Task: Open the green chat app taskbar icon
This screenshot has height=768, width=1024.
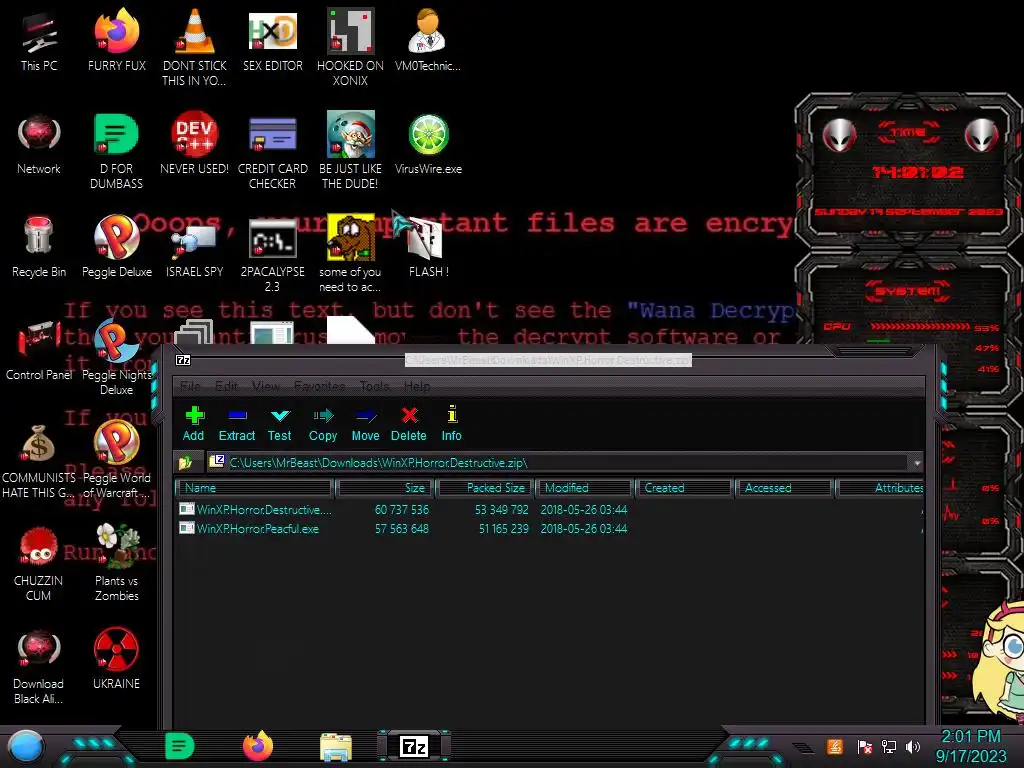Action: (179, 746)
